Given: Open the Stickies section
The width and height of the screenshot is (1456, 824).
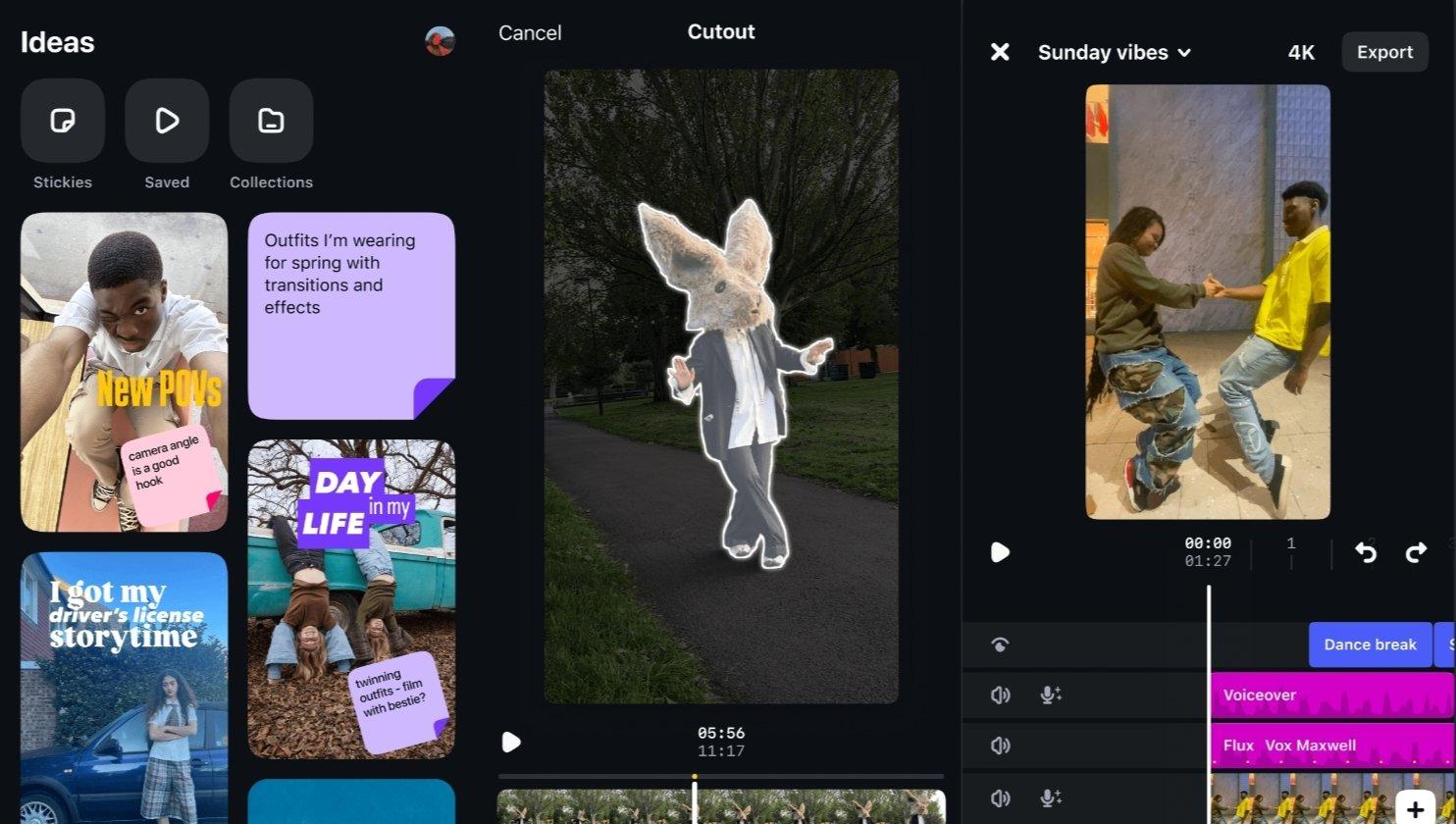Looking at the screenshot, I should pyautogui.click(x=63, y=121).
